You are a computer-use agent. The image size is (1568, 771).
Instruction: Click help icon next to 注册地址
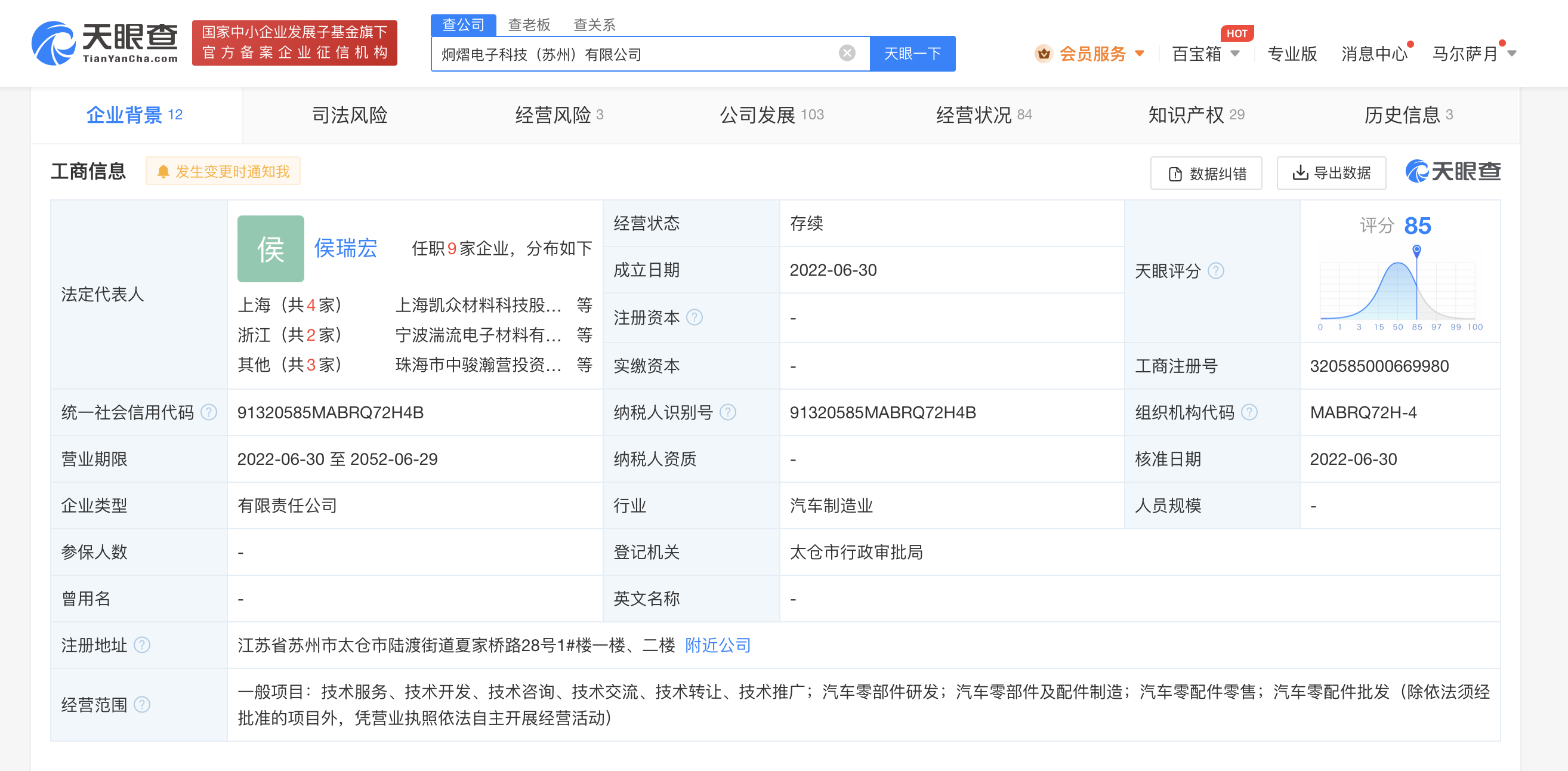point(142,645)
